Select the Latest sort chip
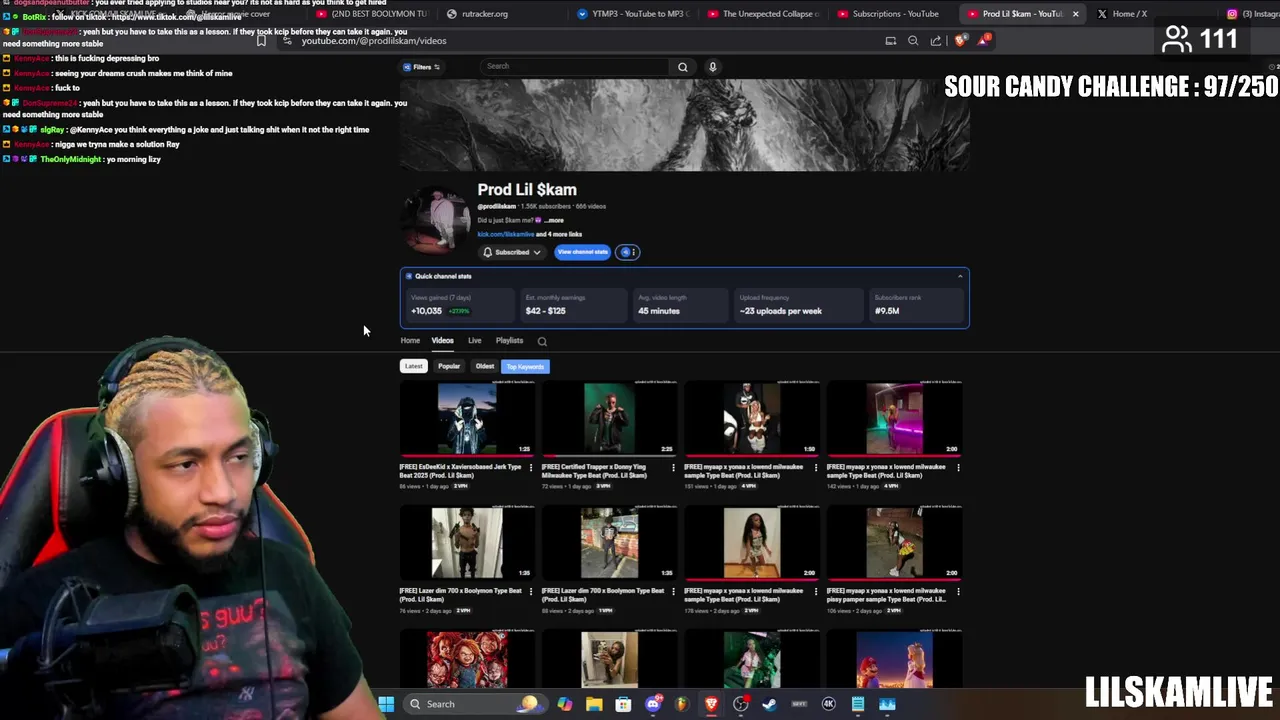The height and width of the screenshot is (720, 1280). pos(414,366)
